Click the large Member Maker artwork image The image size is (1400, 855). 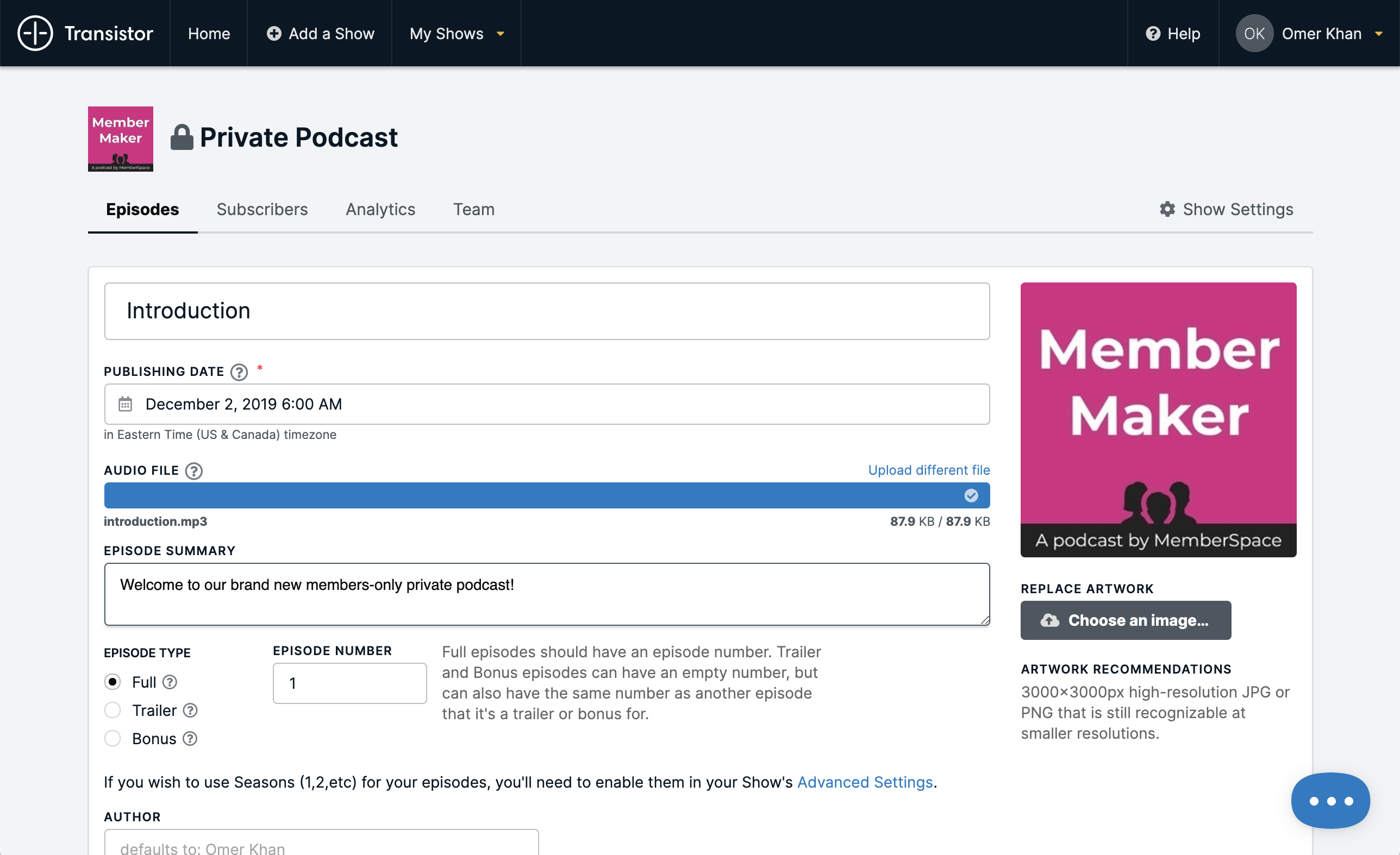click(1158, 419)
